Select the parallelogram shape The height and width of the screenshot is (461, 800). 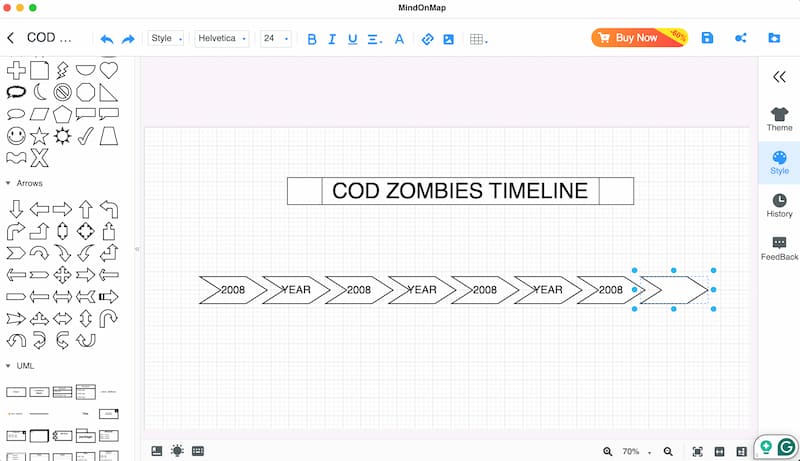pyautogui.click(x=39, y=114)
